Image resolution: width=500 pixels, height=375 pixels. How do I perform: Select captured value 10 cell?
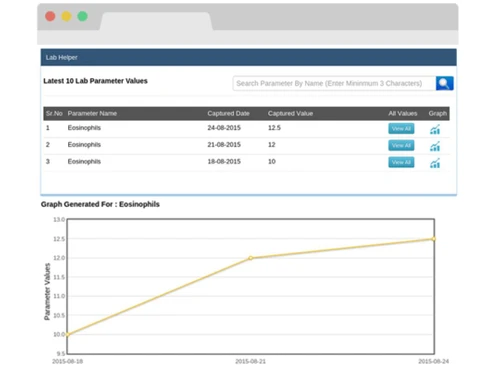[272, 161]
